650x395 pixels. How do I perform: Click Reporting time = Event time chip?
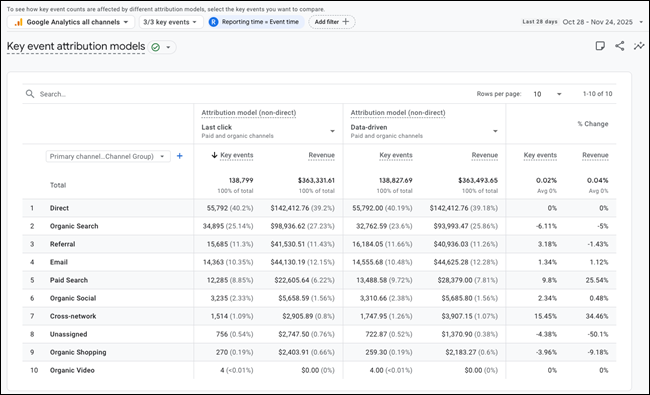pos(256,22)
